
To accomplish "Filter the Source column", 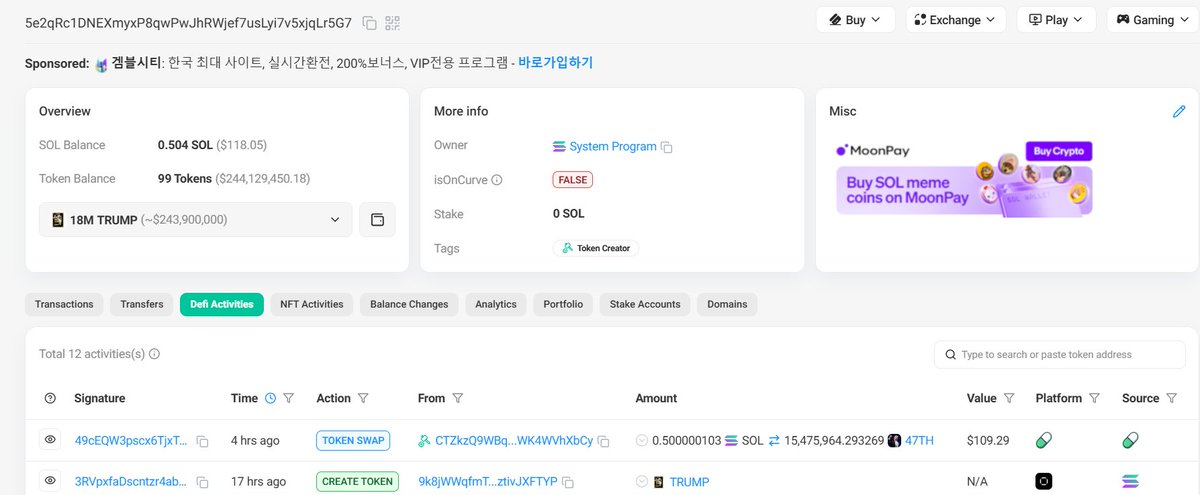I will (1172, 398).
